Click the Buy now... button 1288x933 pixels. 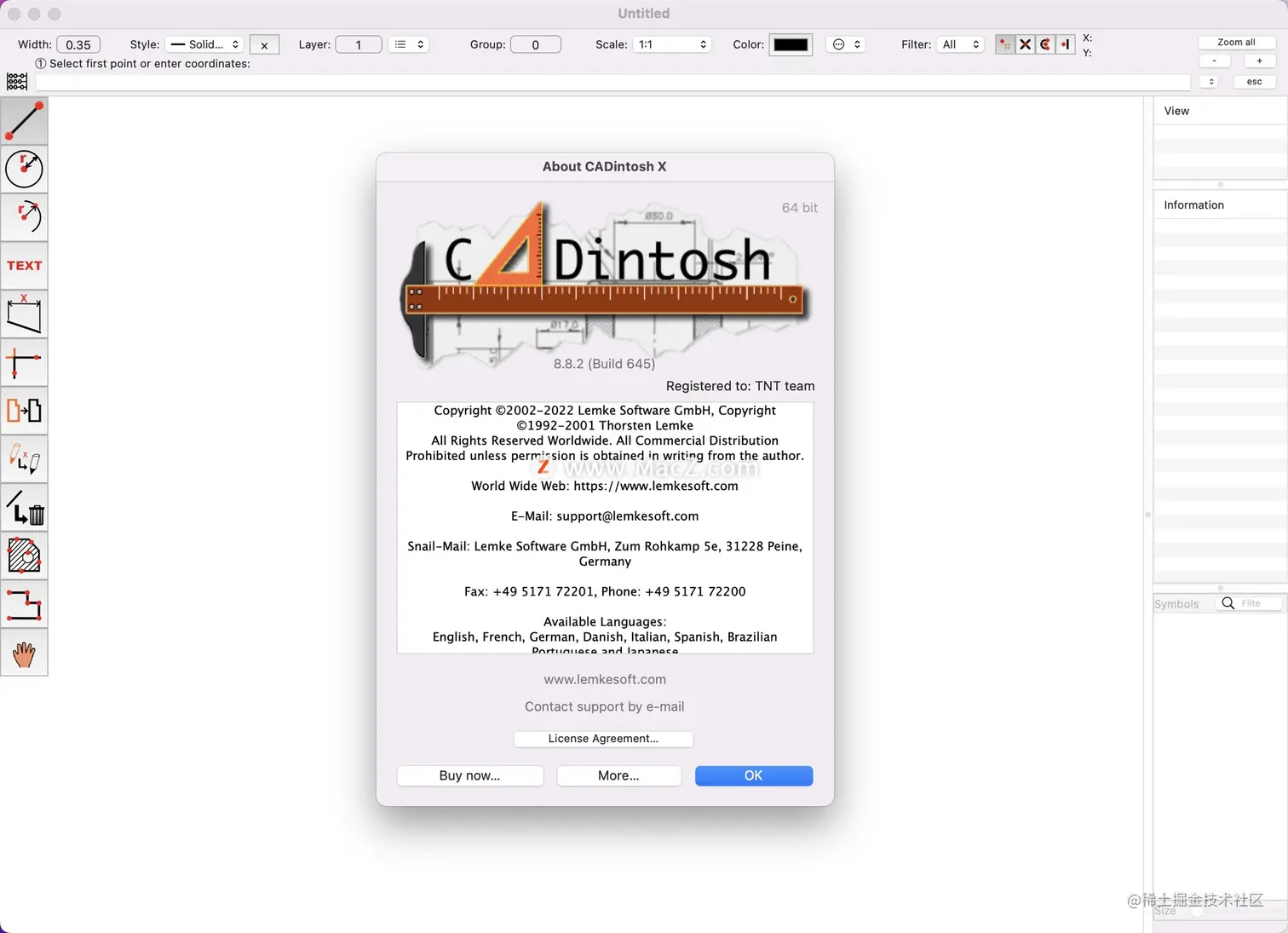469,775
